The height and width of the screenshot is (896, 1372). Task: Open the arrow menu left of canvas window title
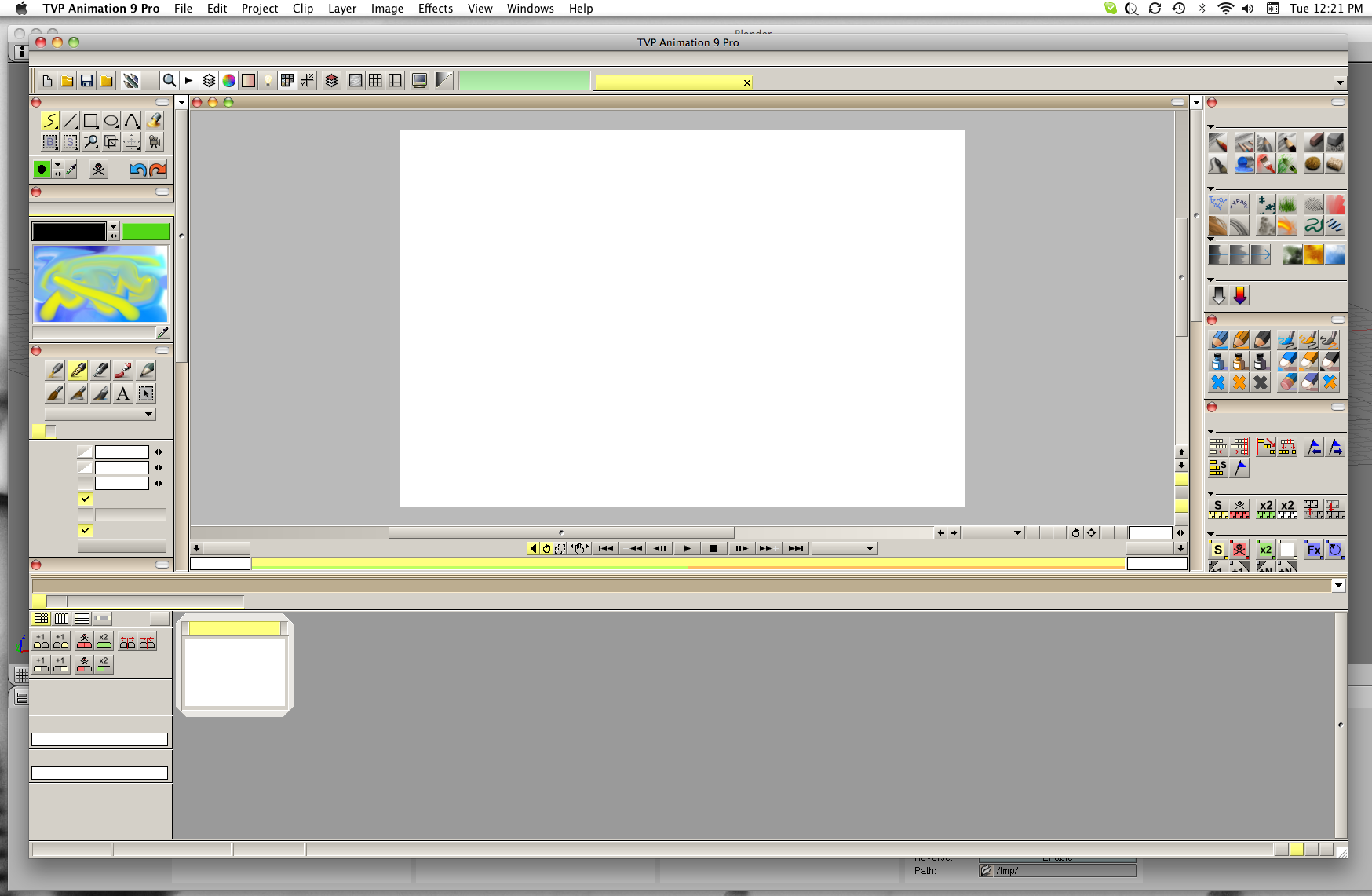181,102
